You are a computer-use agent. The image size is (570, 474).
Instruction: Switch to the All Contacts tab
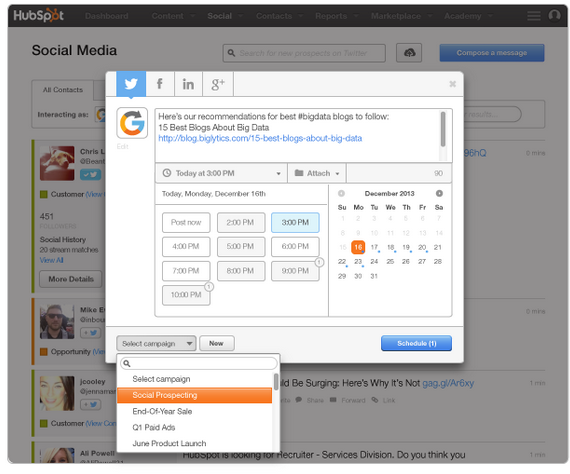coord(63,90)
